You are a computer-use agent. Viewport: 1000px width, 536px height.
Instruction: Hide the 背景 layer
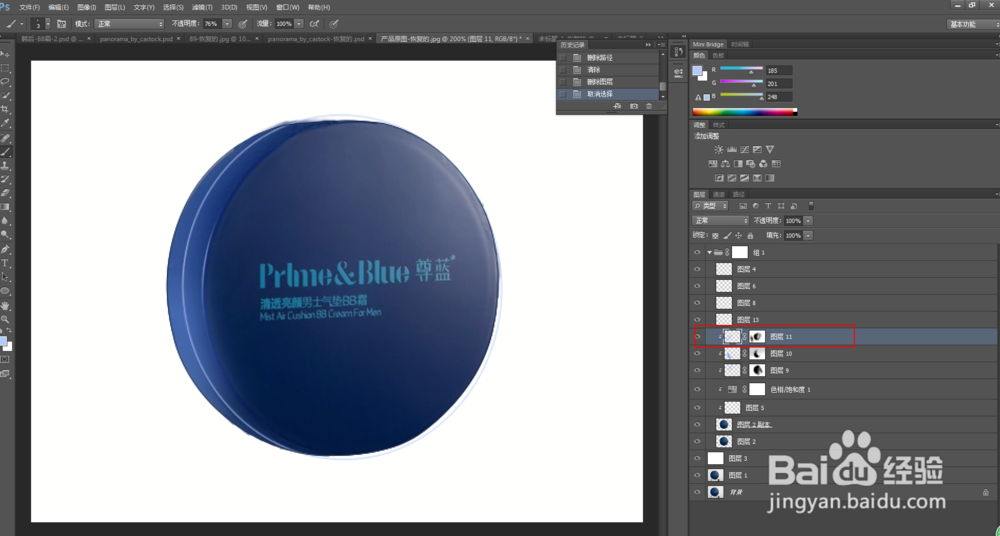click(696, 492)
